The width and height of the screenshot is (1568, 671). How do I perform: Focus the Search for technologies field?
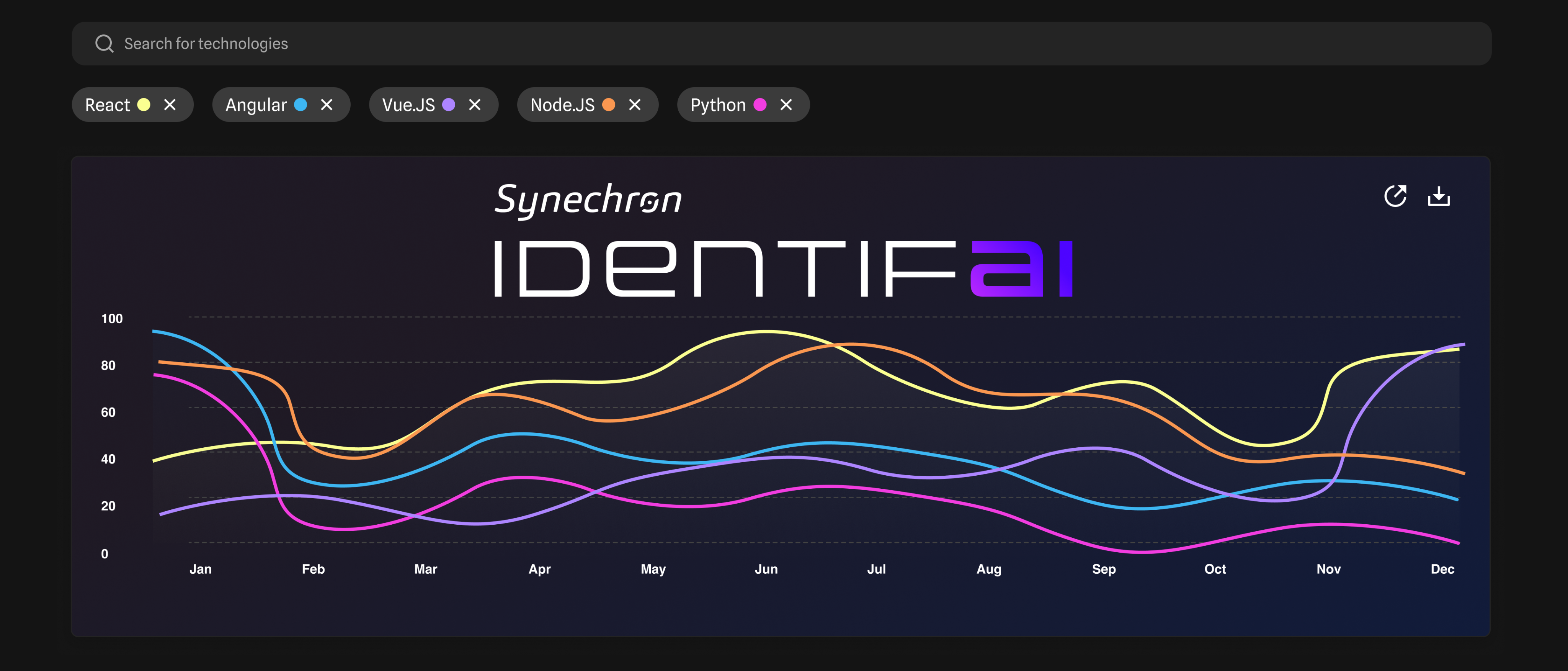782,44
